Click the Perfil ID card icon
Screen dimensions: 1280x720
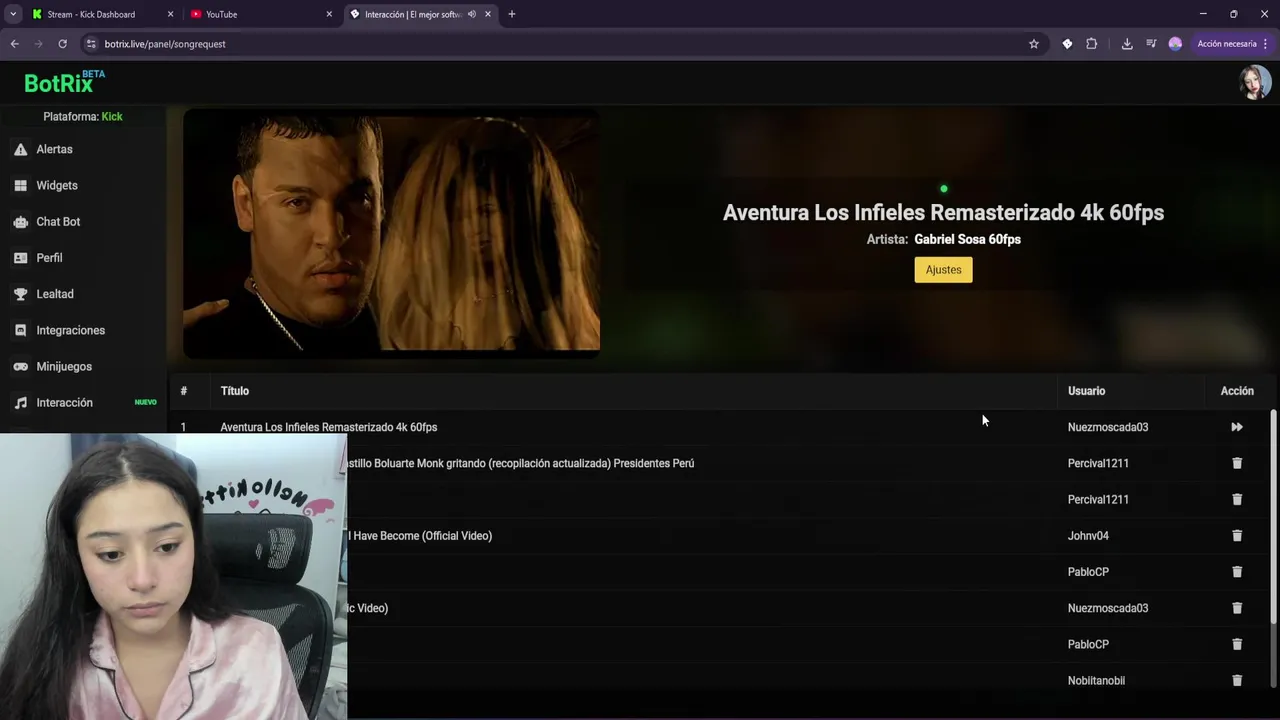point(20,258)
